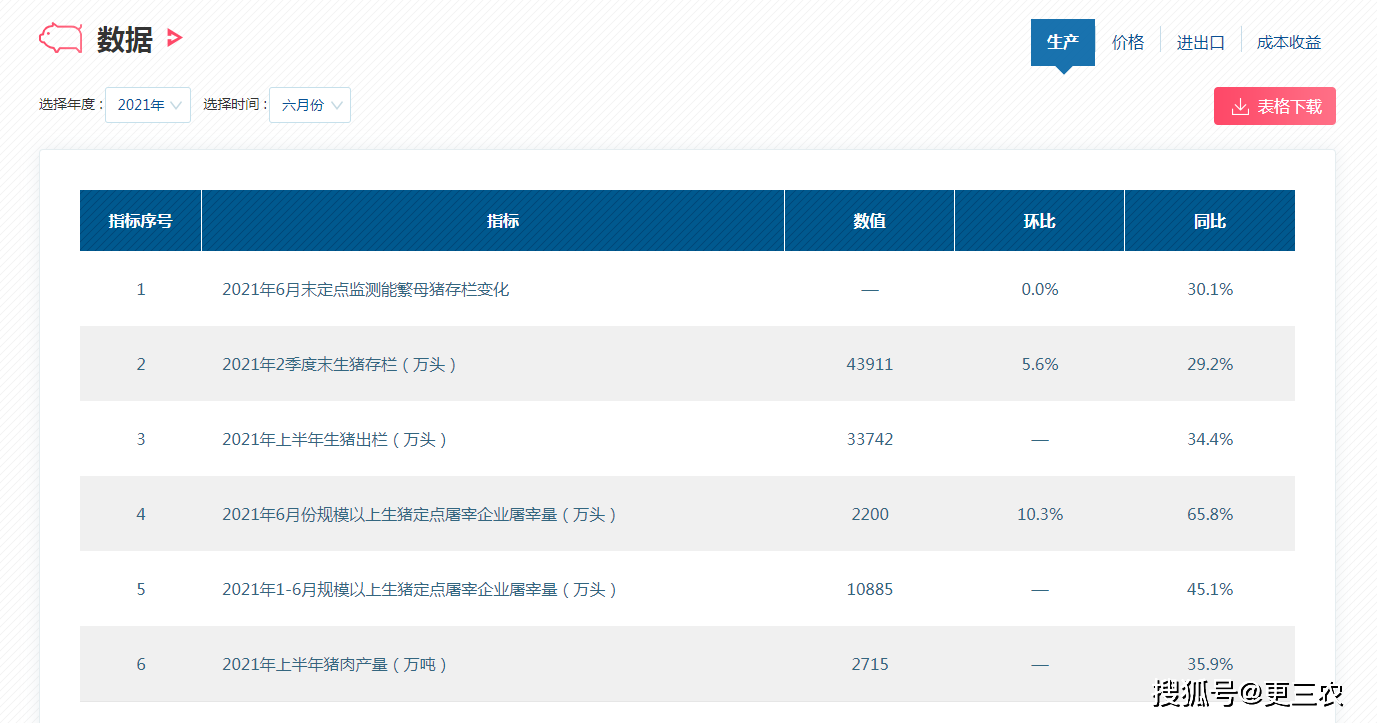Click the 环比 value 0.0%
This screenshot has width=1377, height=723.
(1040, 289)
